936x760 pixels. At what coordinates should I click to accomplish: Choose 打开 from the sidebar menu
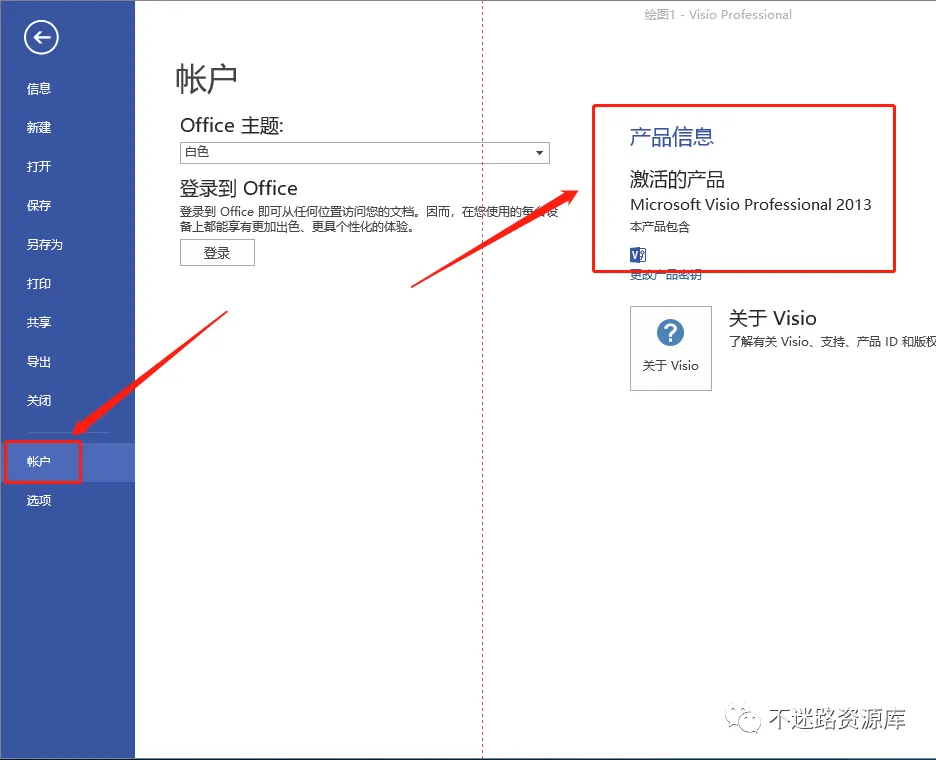(39, 167)
